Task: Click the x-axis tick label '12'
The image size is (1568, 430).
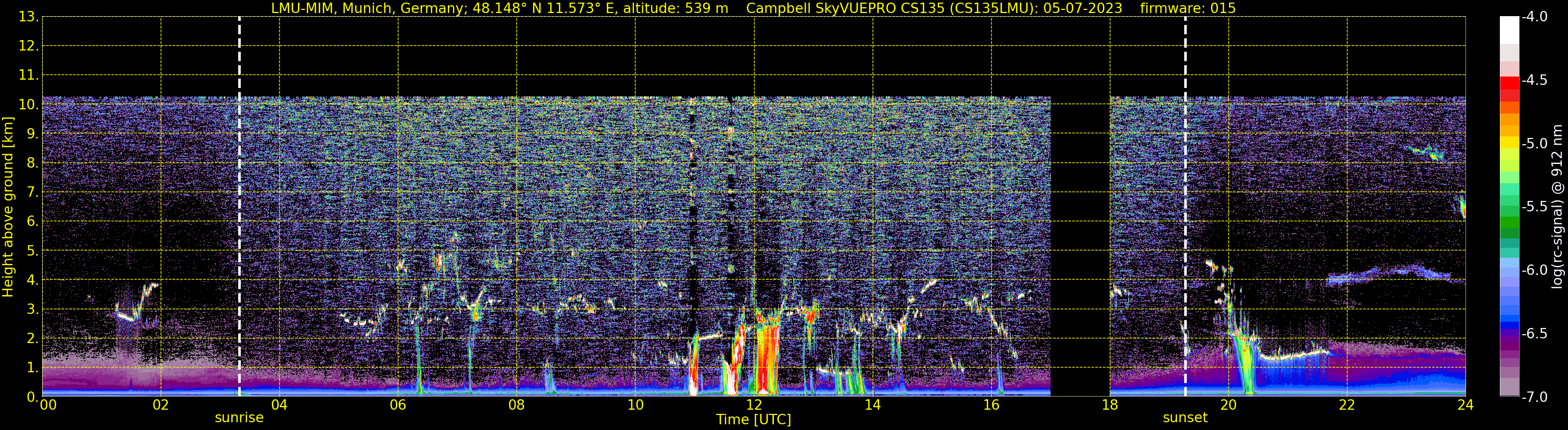Action: click(x=754, y=405)
